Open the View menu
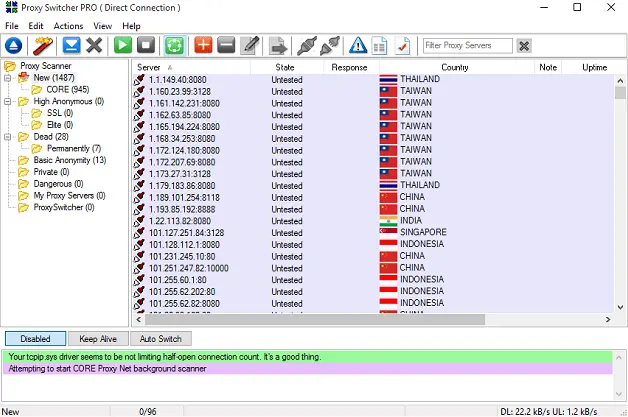Image resolution: width=628 pixels, height=417 pixels. tap(102, 25)
